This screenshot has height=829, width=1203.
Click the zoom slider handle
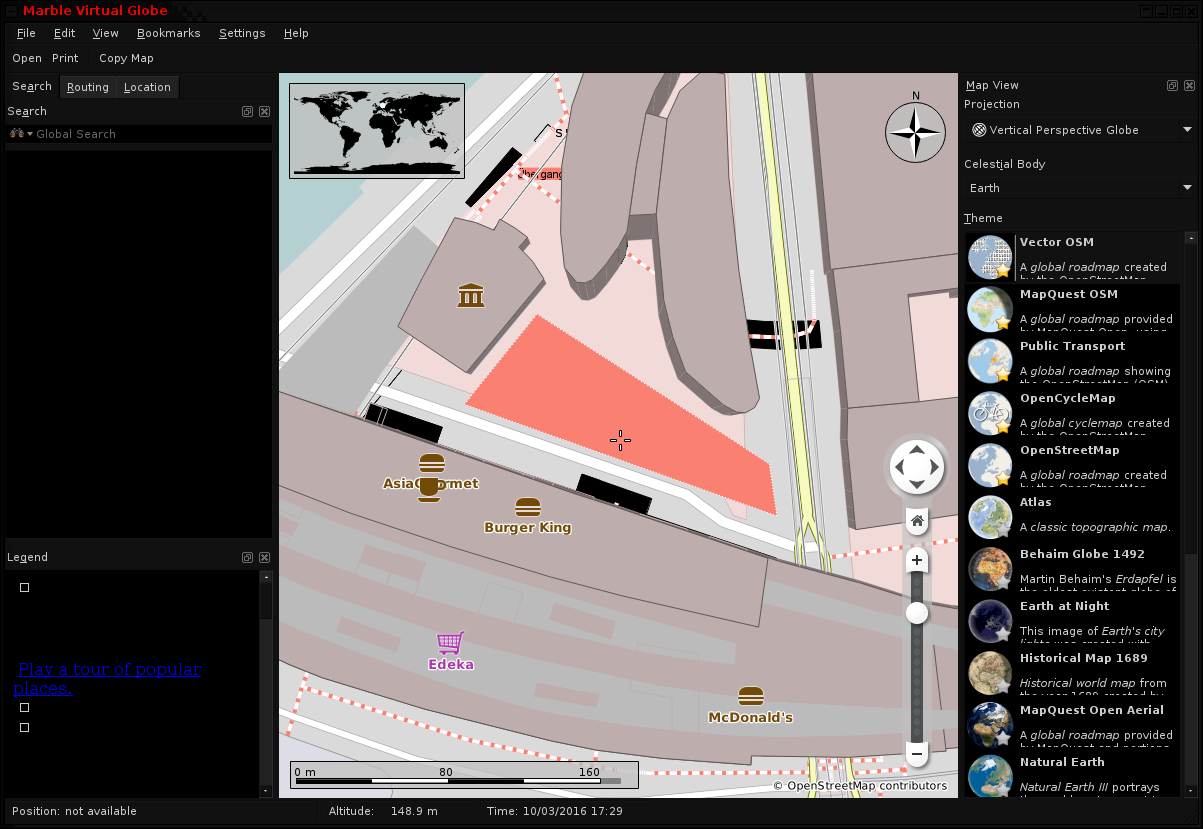click(x=917, y=613)
